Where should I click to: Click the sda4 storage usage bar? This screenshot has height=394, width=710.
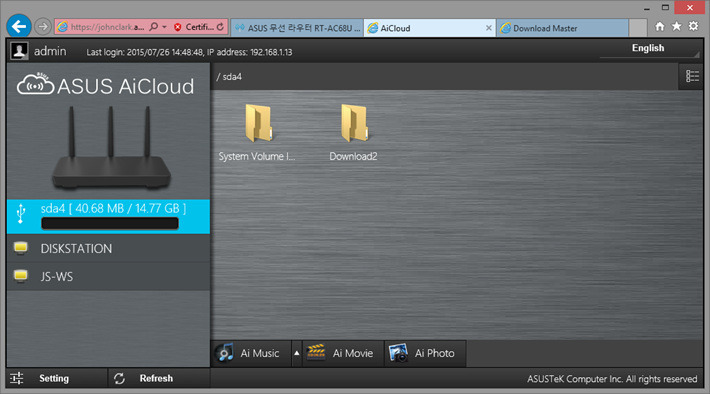110,223
